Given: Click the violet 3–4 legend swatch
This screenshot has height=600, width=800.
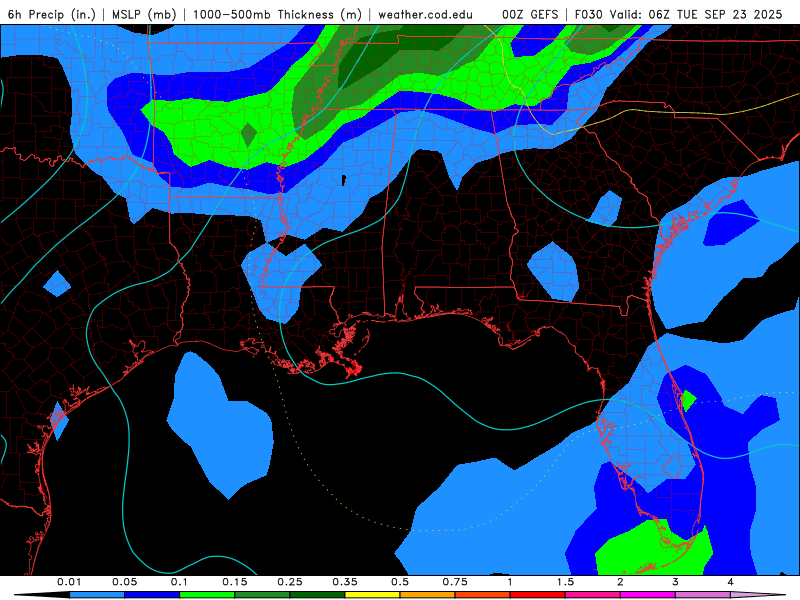Looking at the screenshot, I should click(703, 595).
